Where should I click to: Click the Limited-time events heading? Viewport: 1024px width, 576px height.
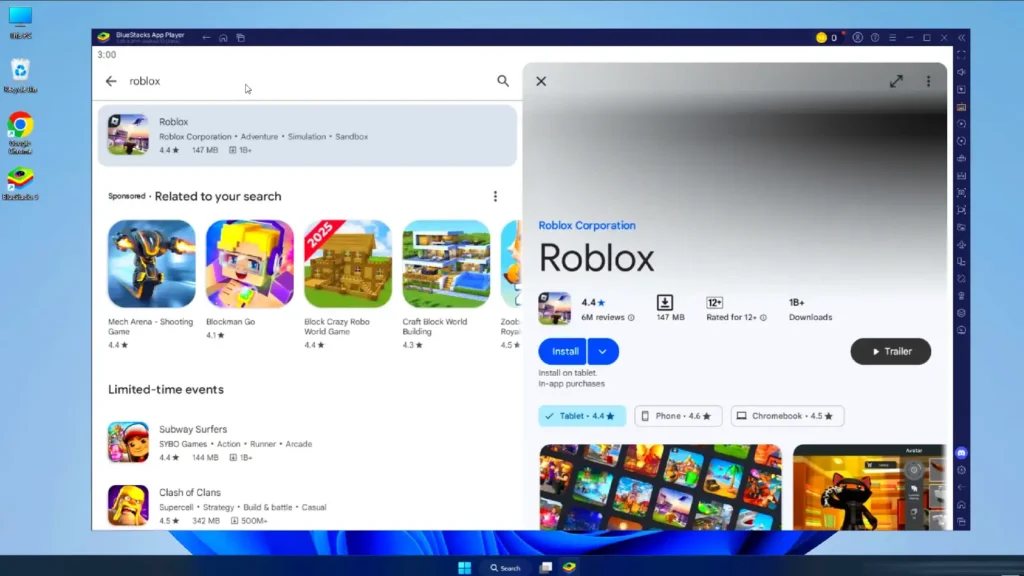coord(166,389)
